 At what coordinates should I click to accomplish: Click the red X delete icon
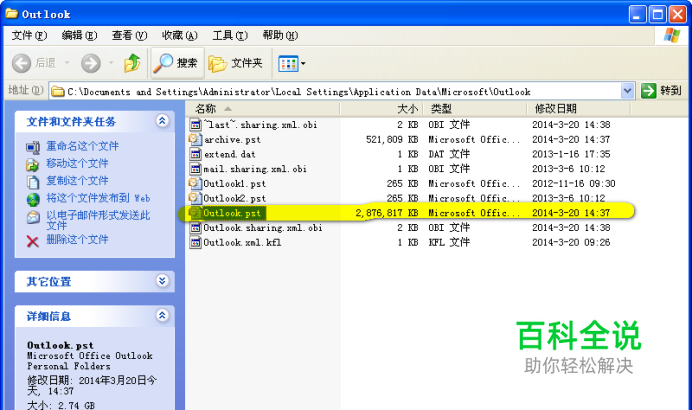33,241
